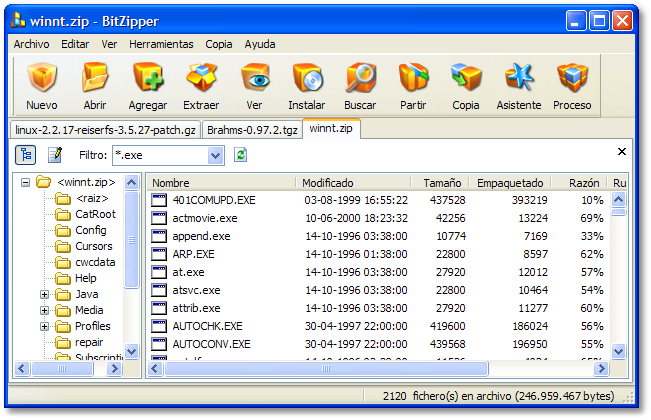This screenshot has width=651, height=420.
Task: Click the 69% ratio for actmovie.exe
Action: [592, 218]
